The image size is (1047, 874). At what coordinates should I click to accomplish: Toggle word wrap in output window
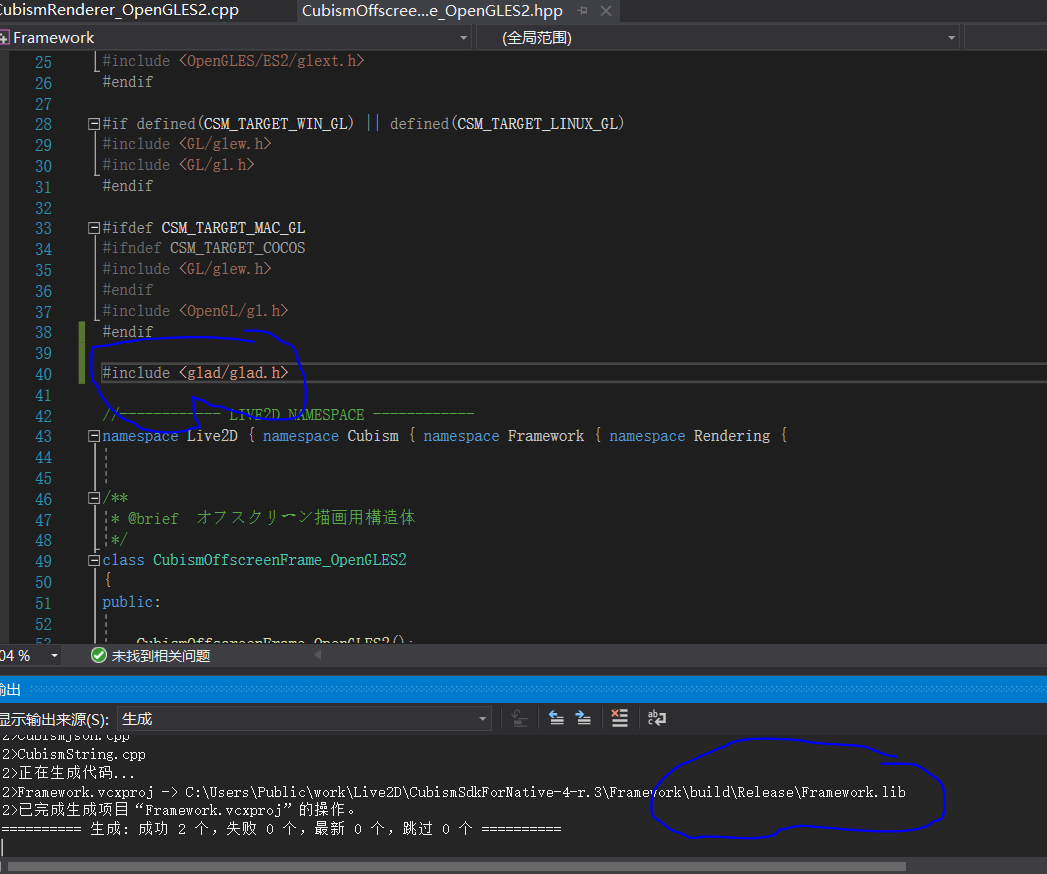pos(657,718)
